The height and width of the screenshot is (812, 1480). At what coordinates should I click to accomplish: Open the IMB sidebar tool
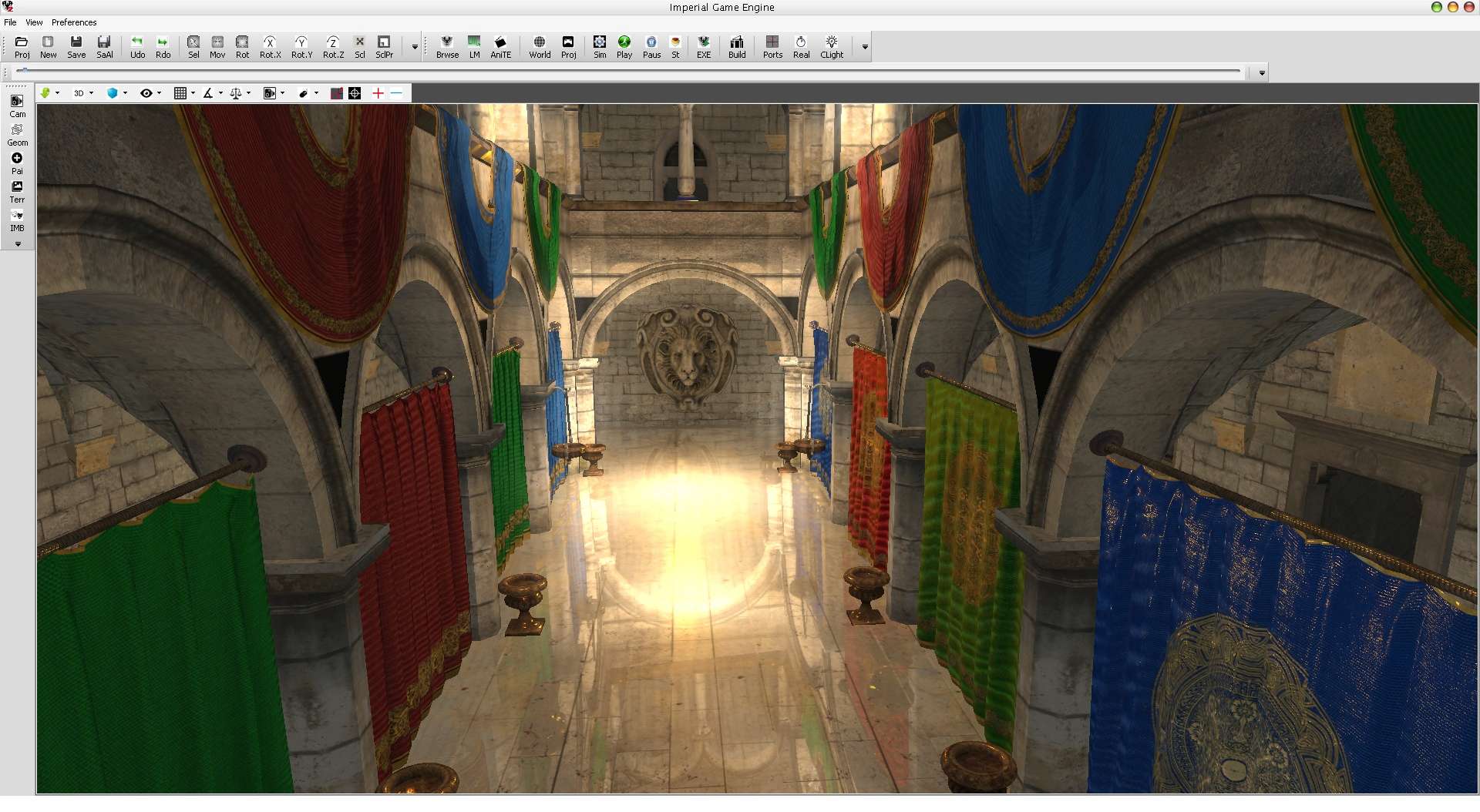tap(17, 220)
